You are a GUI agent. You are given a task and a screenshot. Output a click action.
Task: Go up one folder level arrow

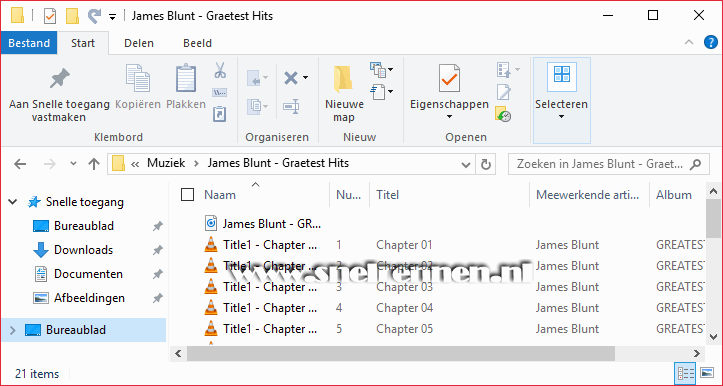(x=94, y=164)
